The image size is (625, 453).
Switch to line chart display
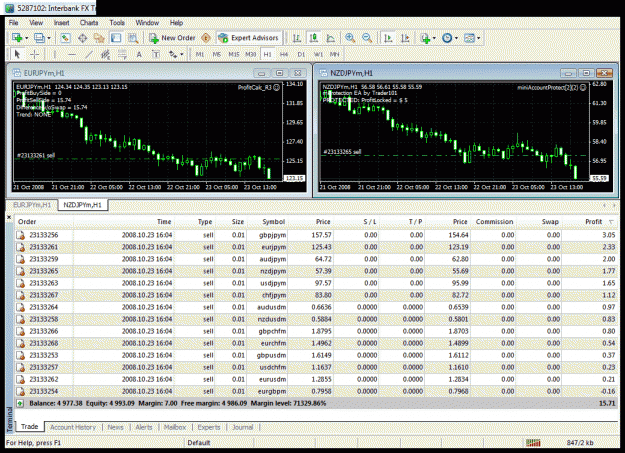(330, 38)
